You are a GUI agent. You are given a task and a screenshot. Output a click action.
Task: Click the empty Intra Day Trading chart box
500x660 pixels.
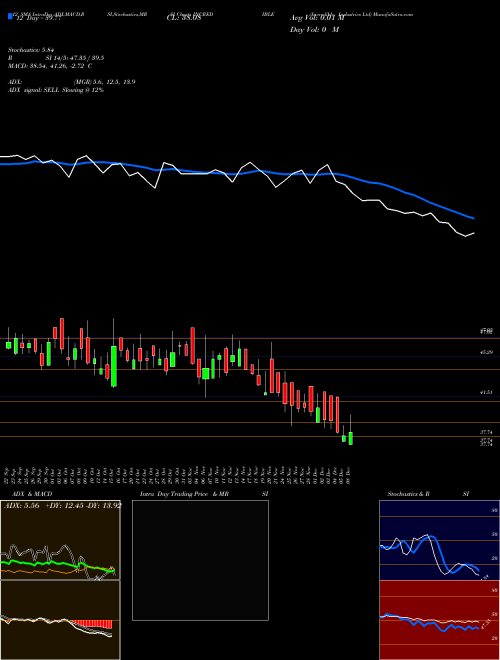point(200,560)
